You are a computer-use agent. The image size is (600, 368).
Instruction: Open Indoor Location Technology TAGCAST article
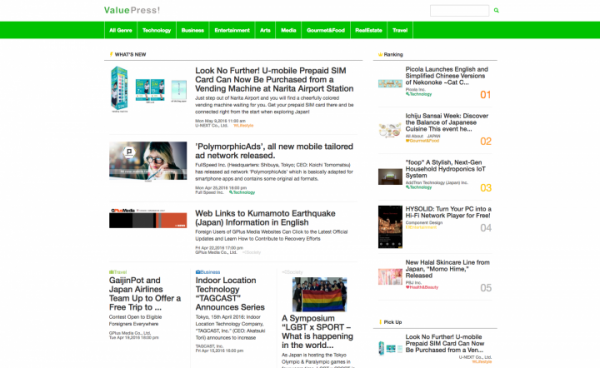tap(230, 293)
